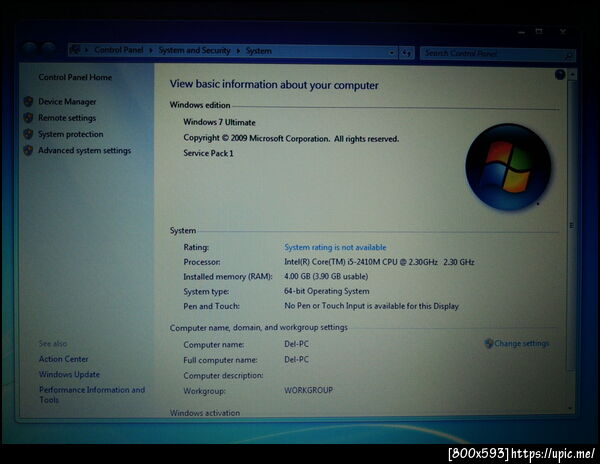Click the Windows logo image
The height and width of the screenshot is (464, 600).
coord(508,167)
